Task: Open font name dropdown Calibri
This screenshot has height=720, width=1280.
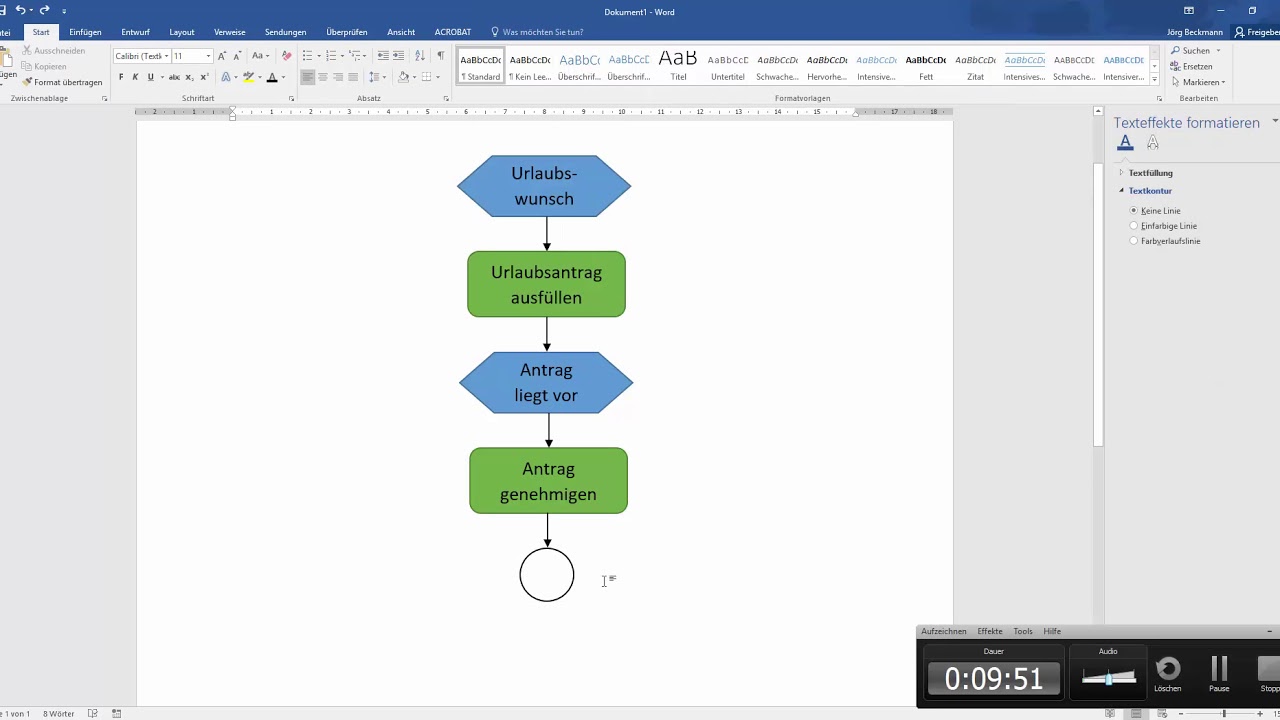Action: [x=168, y=56]
